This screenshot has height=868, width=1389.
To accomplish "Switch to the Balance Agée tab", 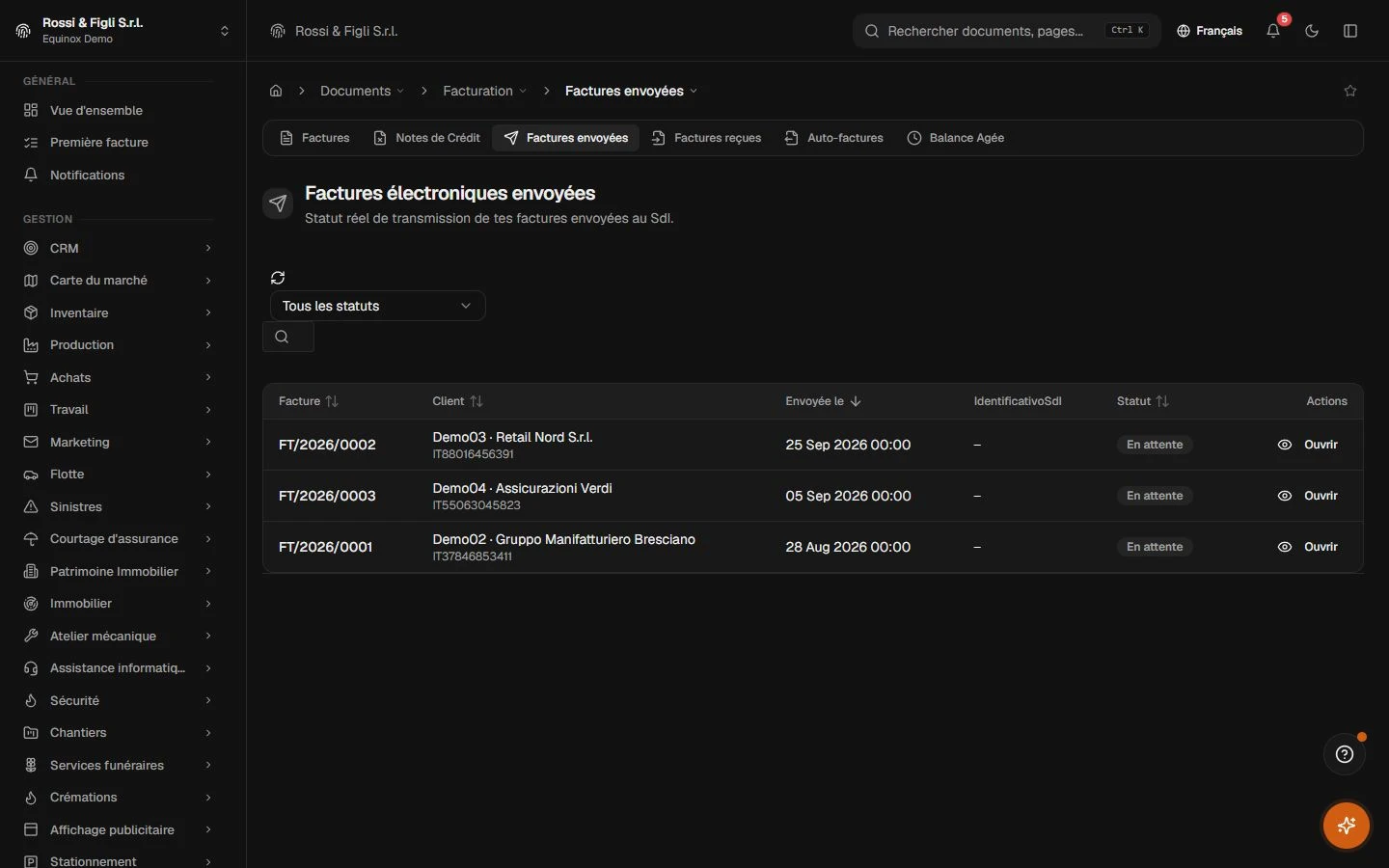I will (x=956, y=138).
